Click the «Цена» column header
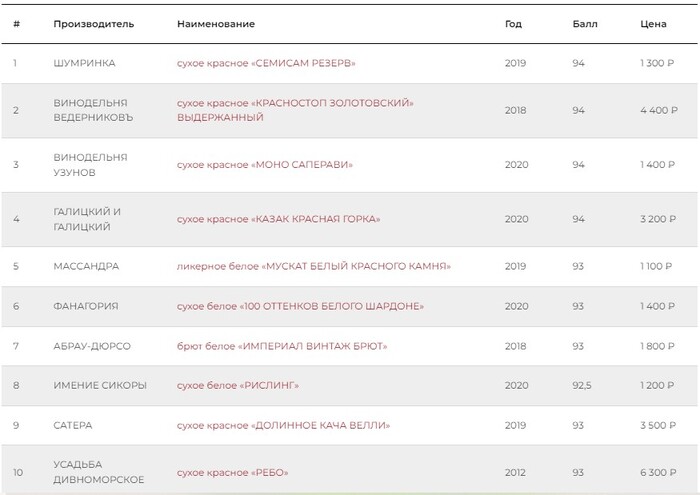This screenshot has width=700, height=495. [x=653, y=23]
